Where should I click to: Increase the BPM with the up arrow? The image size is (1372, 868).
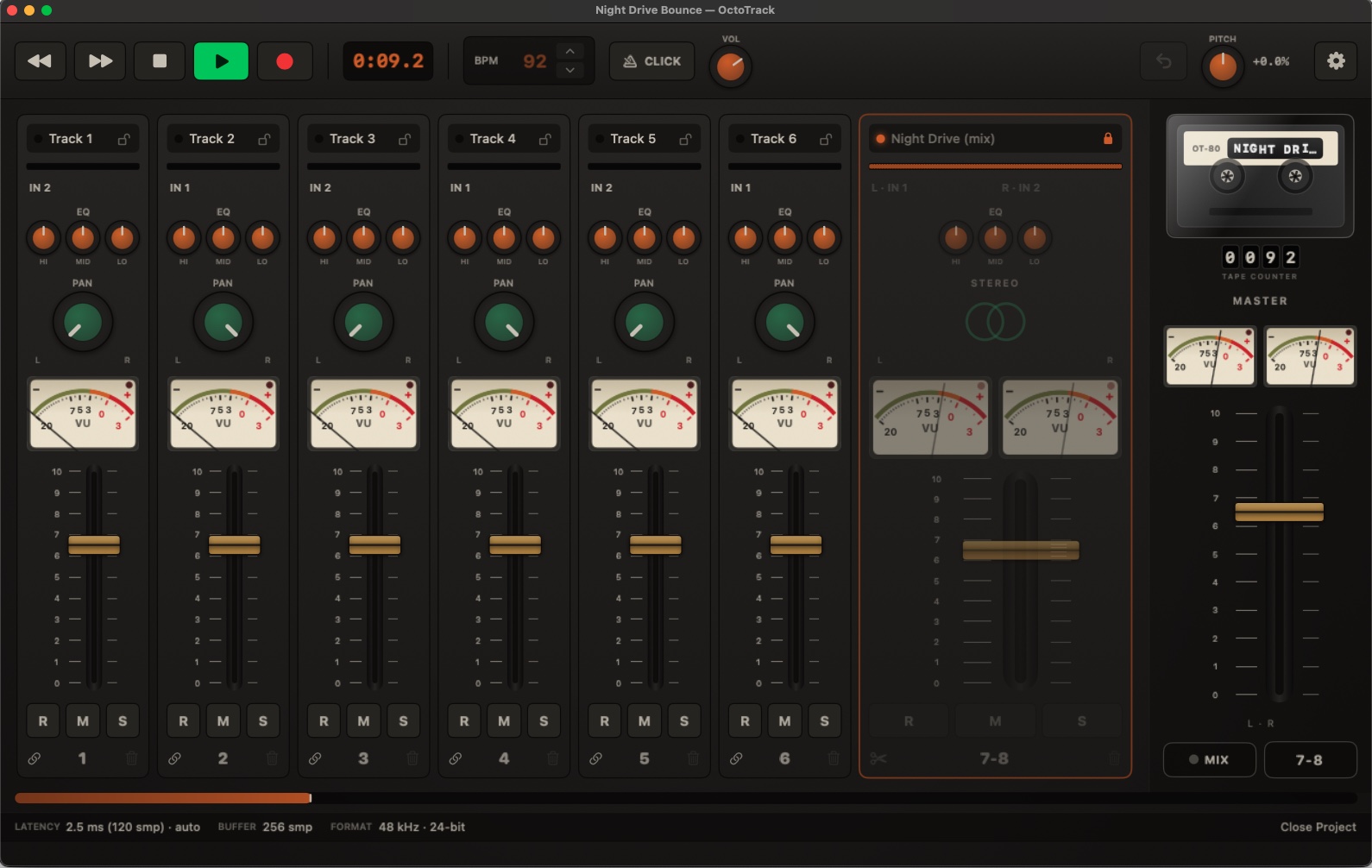tap(570, 52)
